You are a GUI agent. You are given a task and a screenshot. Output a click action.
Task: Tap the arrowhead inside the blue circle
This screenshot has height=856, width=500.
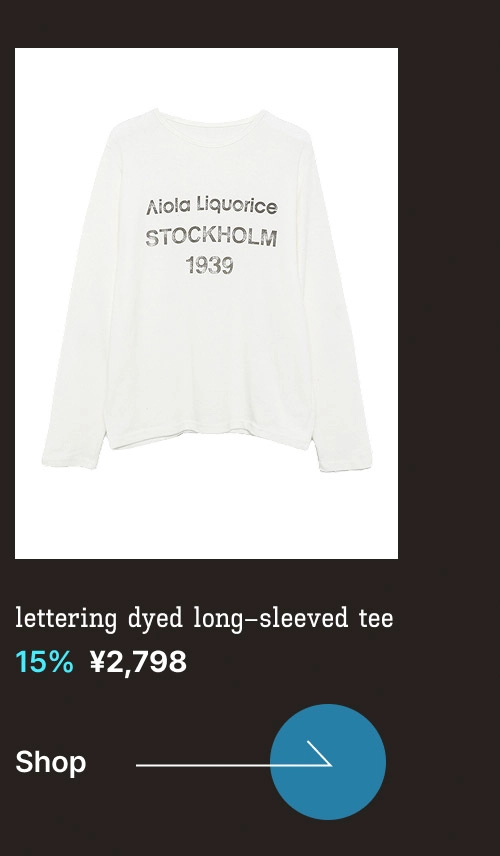coord(320,754)
